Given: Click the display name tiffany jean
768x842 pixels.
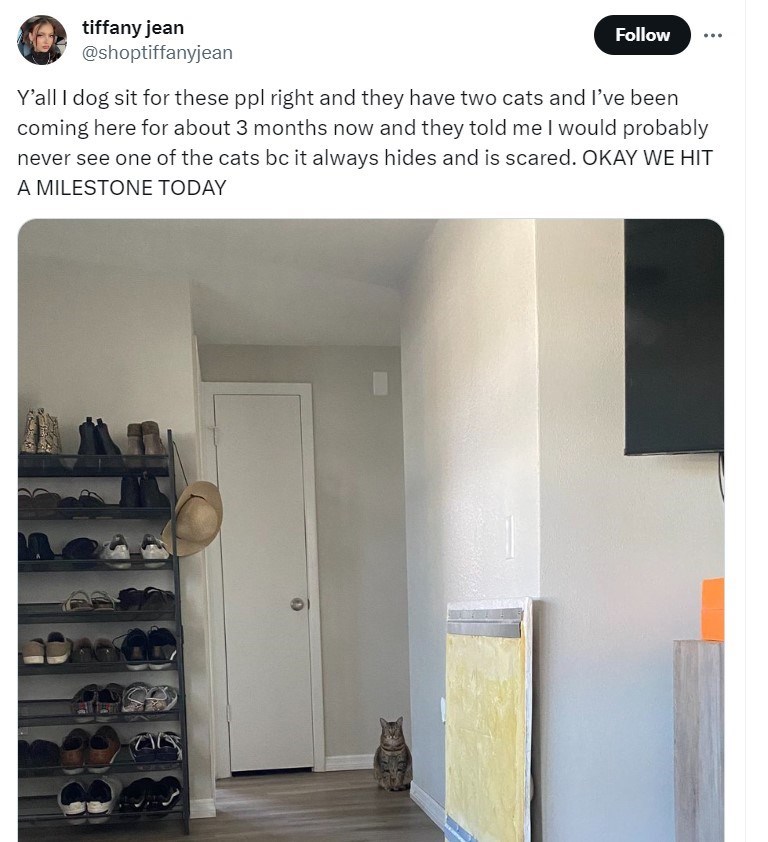Looking at the screenshot, I should pyautogui.click(x=133, y=27).
